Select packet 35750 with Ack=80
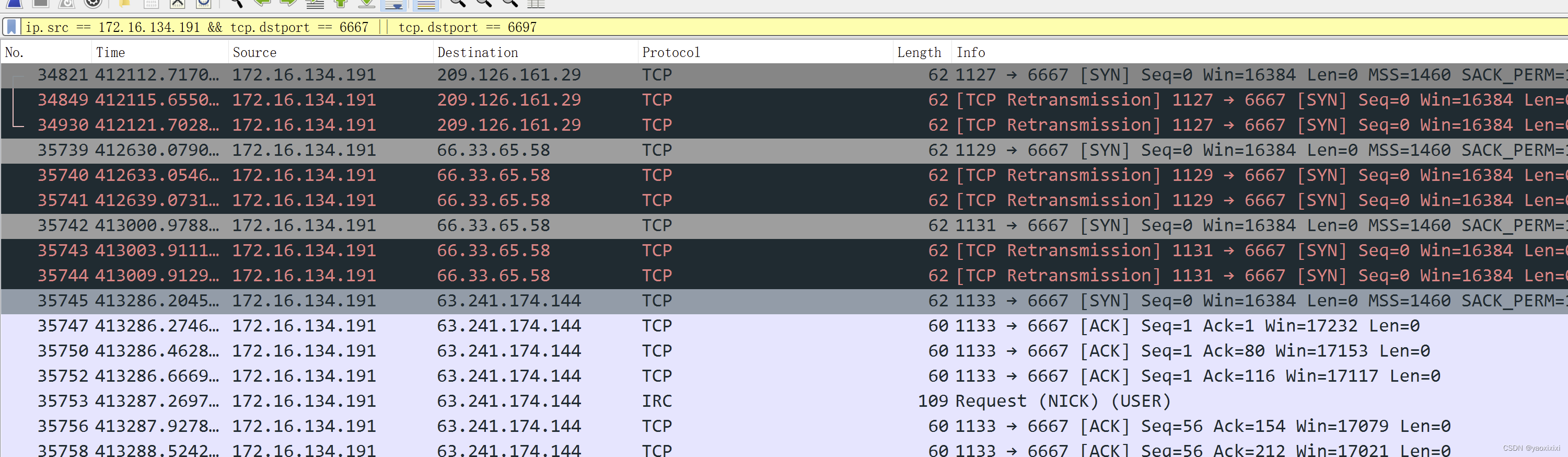This screenshot has width=1568, height=457. point(784,351)
